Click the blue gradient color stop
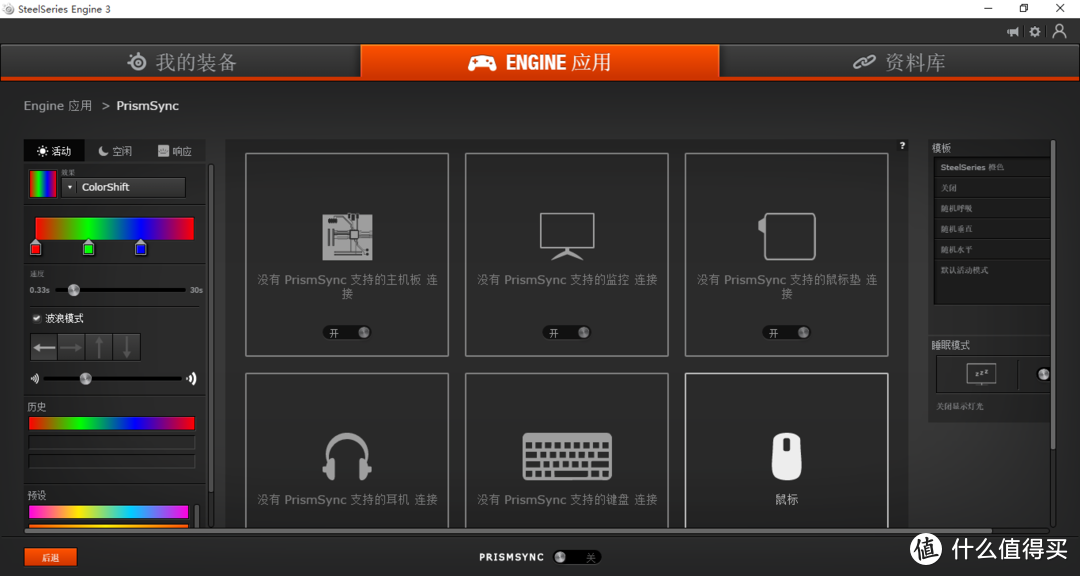This screenshot has width=1080, height=576. click(141, 247)
